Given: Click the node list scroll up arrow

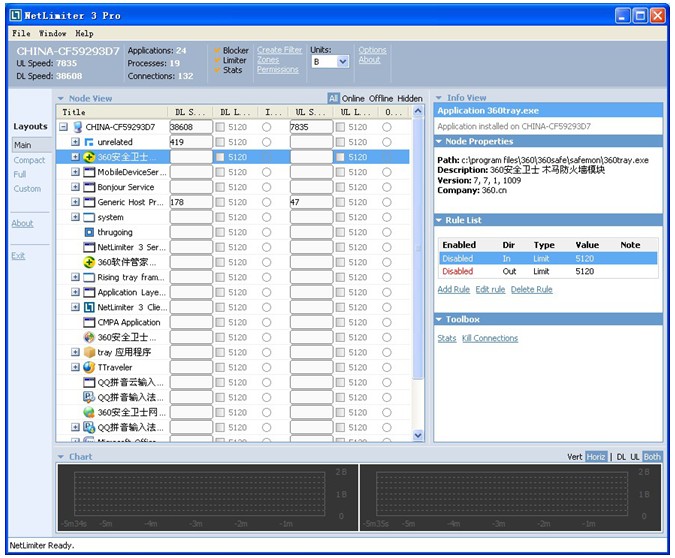Looking at the screenshot, I should 418,111.
